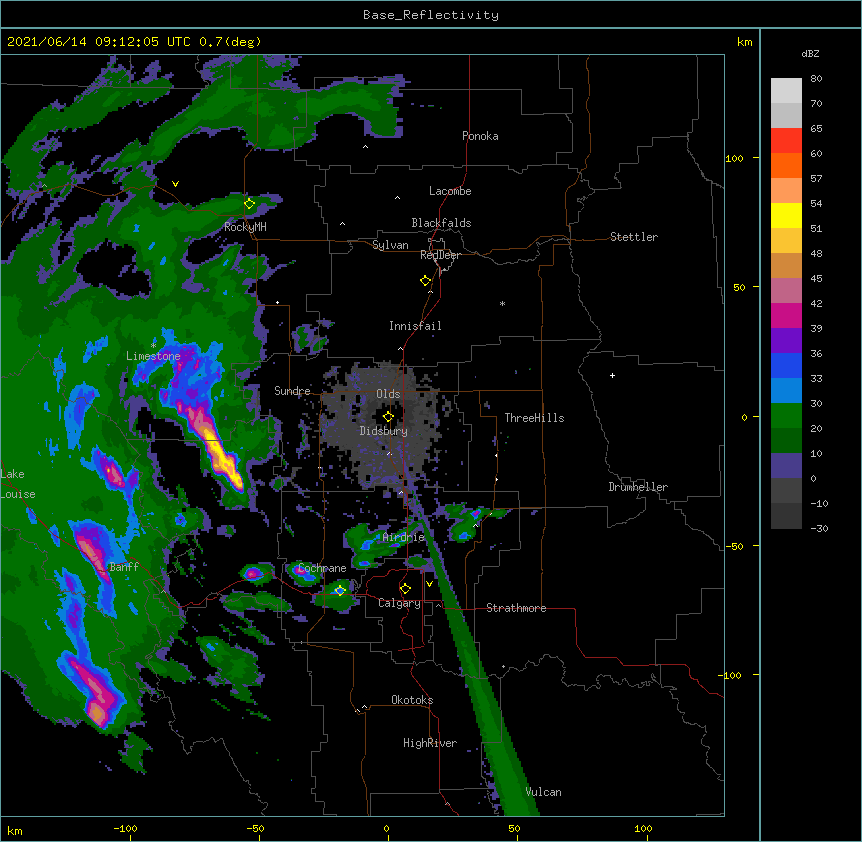
Task: Click the Limestone label
Action: click(153, 356)
